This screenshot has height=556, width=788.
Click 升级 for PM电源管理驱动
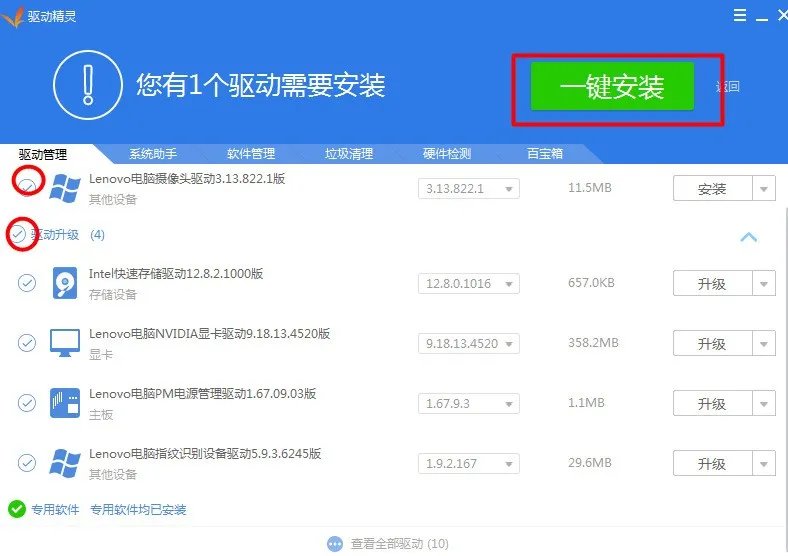(712, 403)
